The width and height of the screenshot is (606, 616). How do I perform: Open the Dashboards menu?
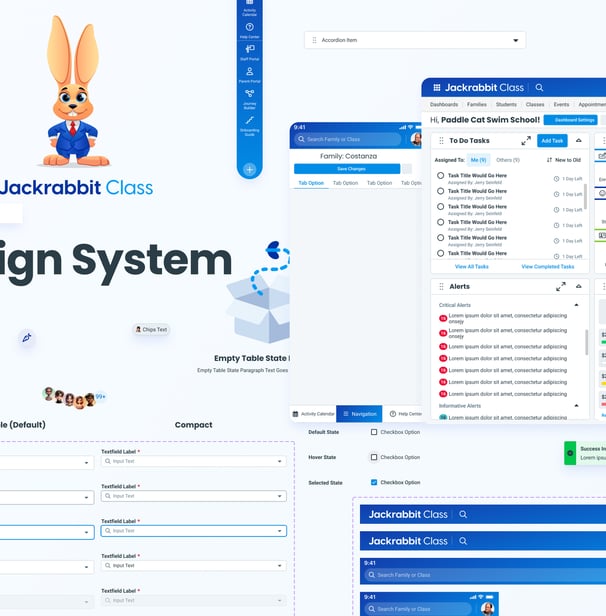(444, 104)
